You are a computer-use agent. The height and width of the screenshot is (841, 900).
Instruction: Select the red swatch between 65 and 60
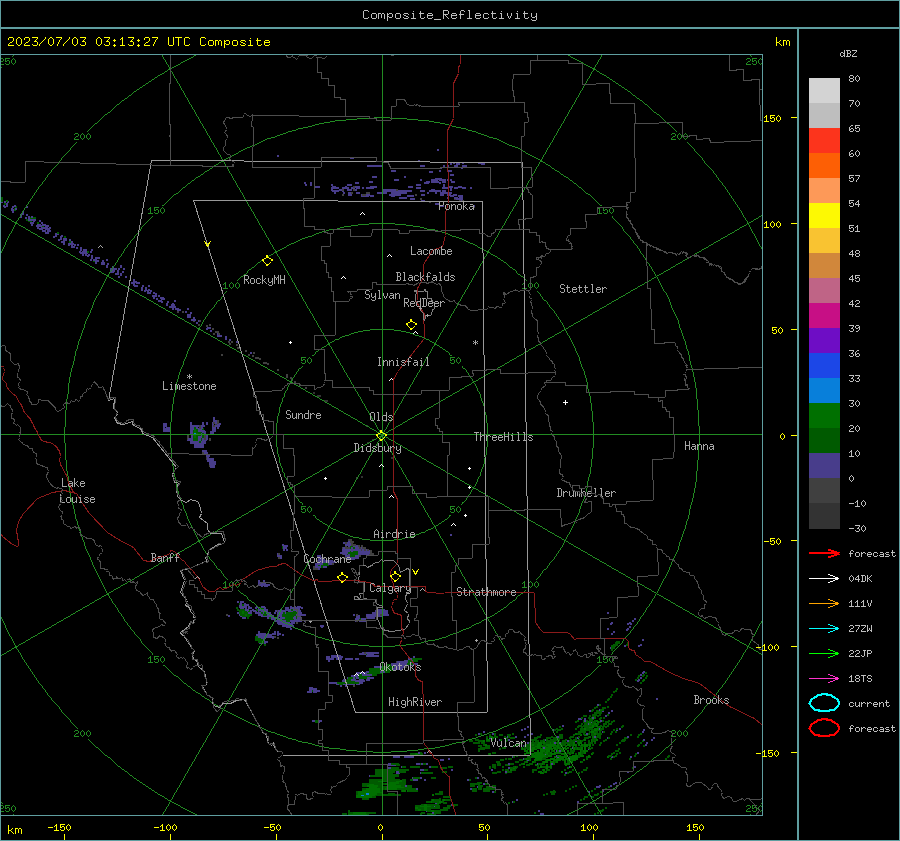click(x=824, y=141)
